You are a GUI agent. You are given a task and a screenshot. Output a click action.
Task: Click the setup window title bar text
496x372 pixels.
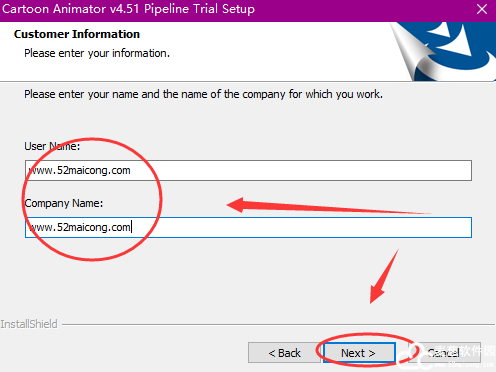click(128, 9)
